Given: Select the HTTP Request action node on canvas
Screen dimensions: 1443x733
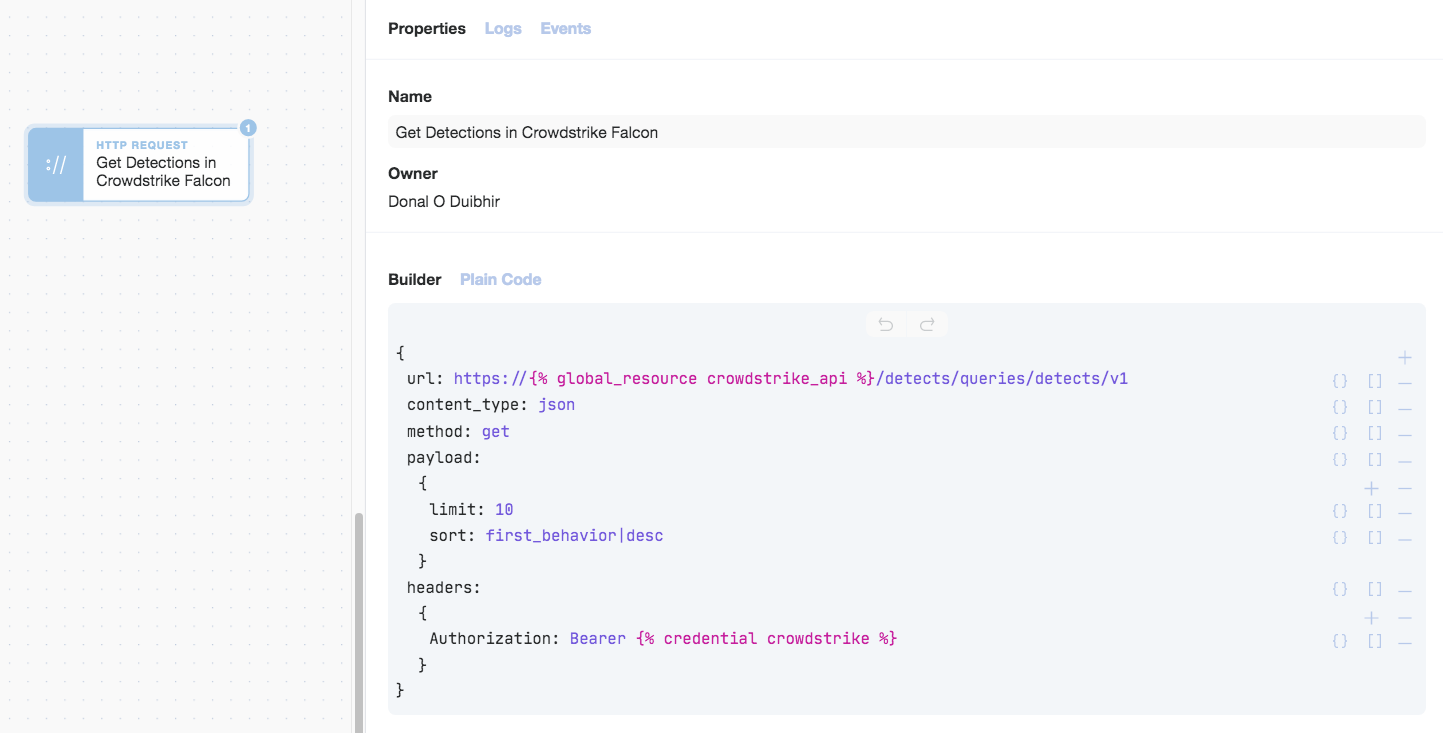Looking at the screenshot, I should 139,165.
